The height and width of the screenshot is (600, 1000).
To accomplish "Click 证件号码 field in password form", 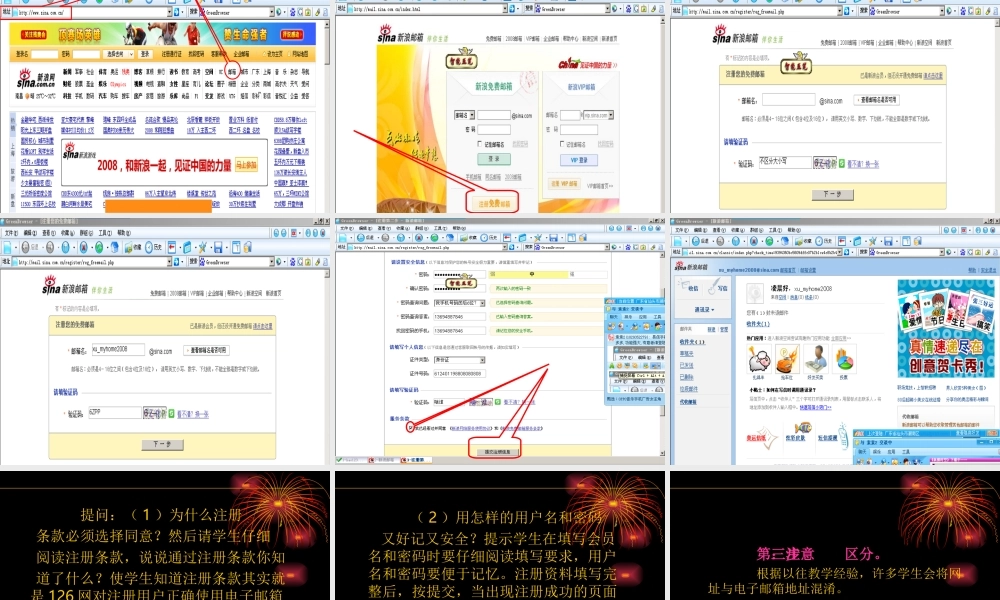I will coord(459,374).
